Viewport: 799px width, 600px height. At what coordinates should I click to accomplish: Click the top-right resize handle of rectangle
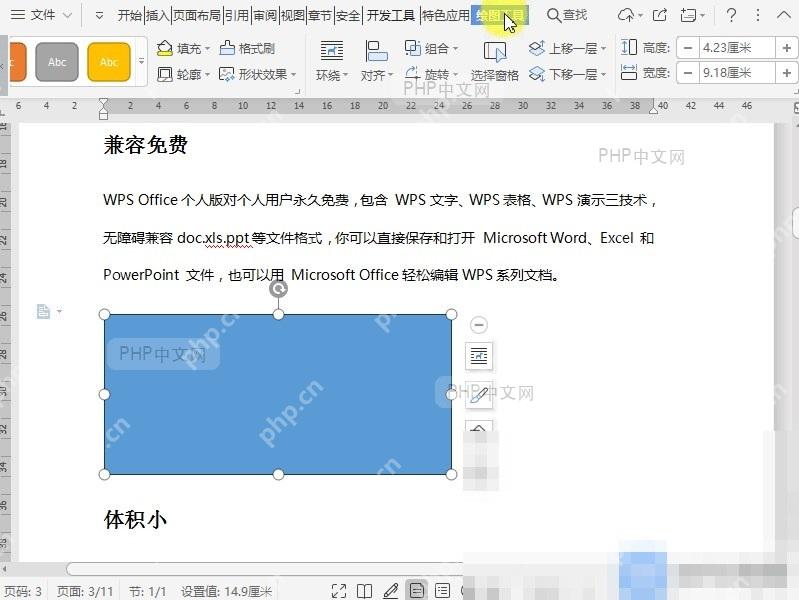451,315
